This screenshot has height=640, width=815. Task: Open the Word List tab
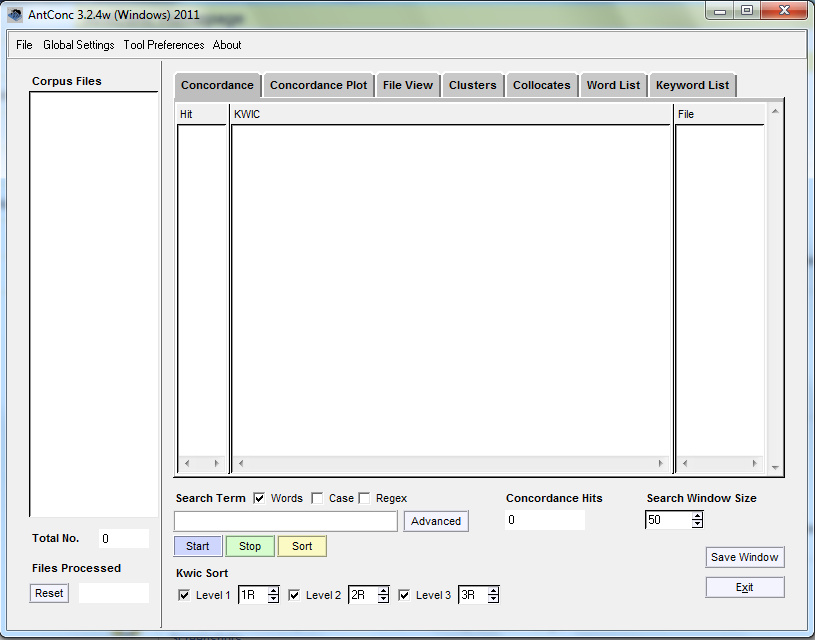(613, 85)
